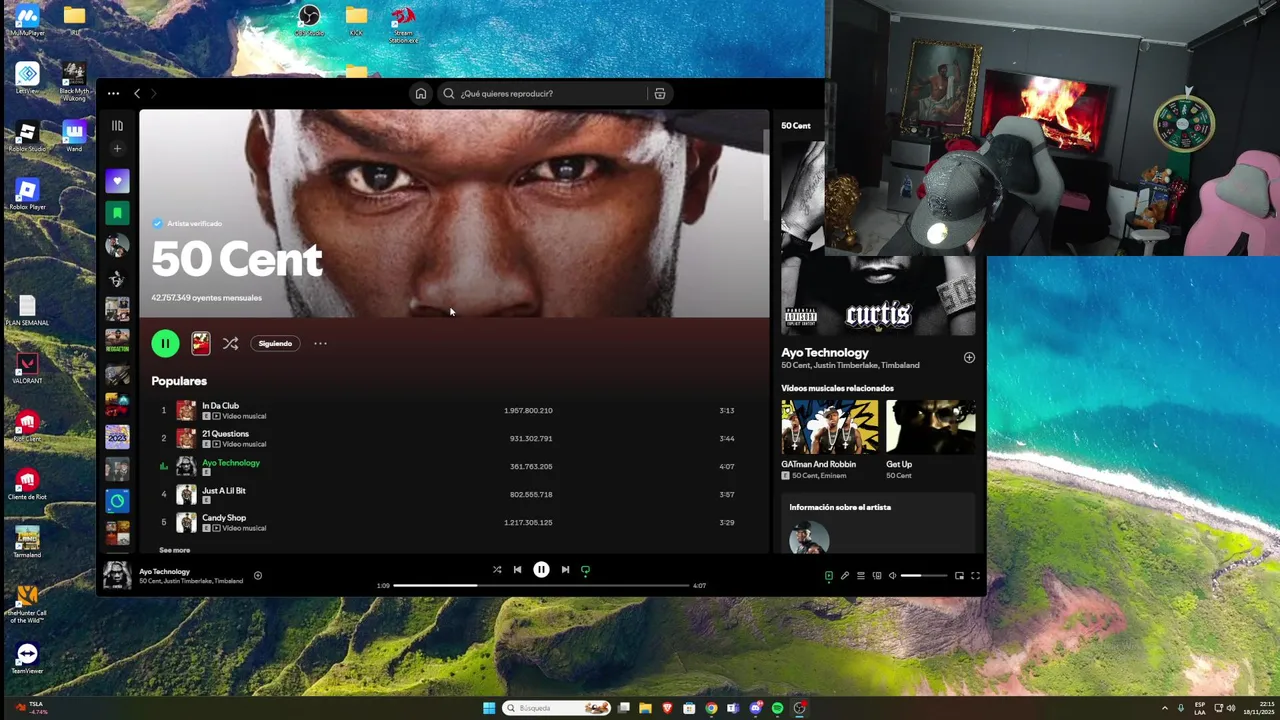Viewport: 1280px width, 720px height.
Task: Open the 2023 playlist in sidebar
Action: 117,437
